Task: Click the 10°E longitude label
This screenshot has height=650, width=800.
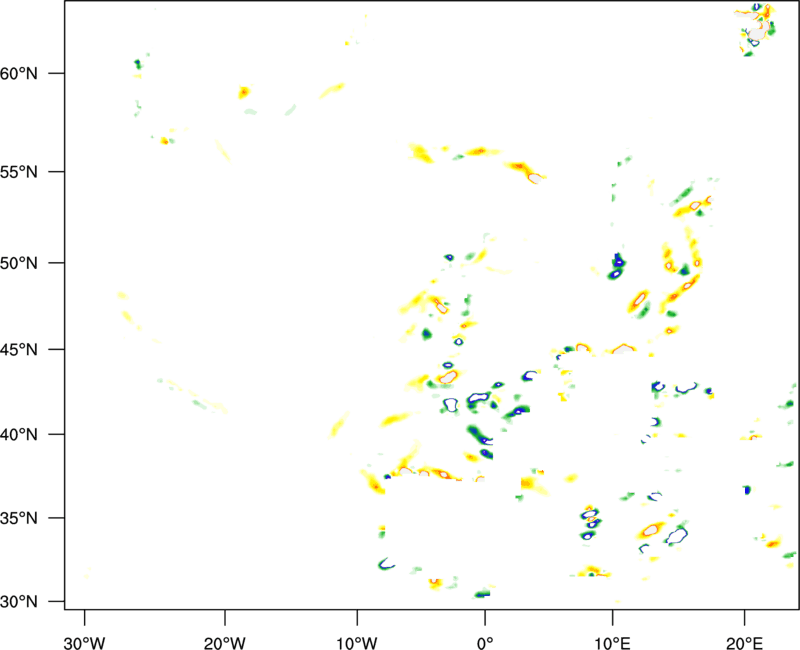Action: point(612,643)
